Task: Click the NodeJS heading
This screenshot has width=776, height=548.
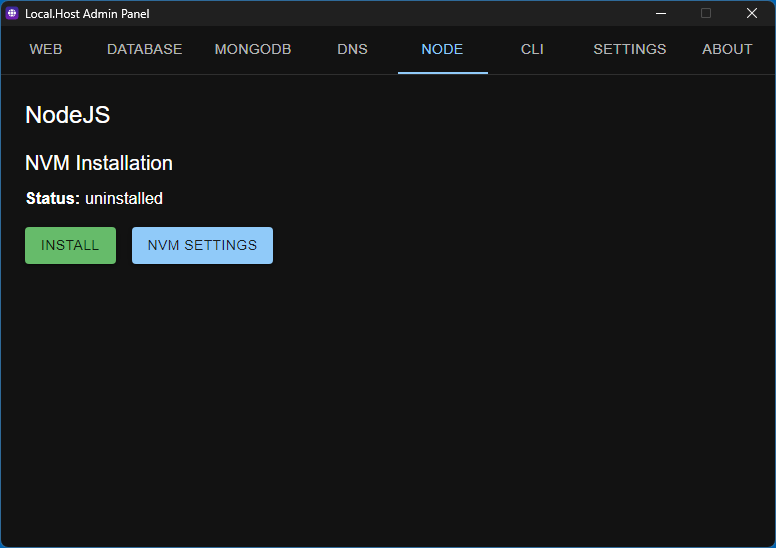Action: pyautogui.click(x=68, y=115)
